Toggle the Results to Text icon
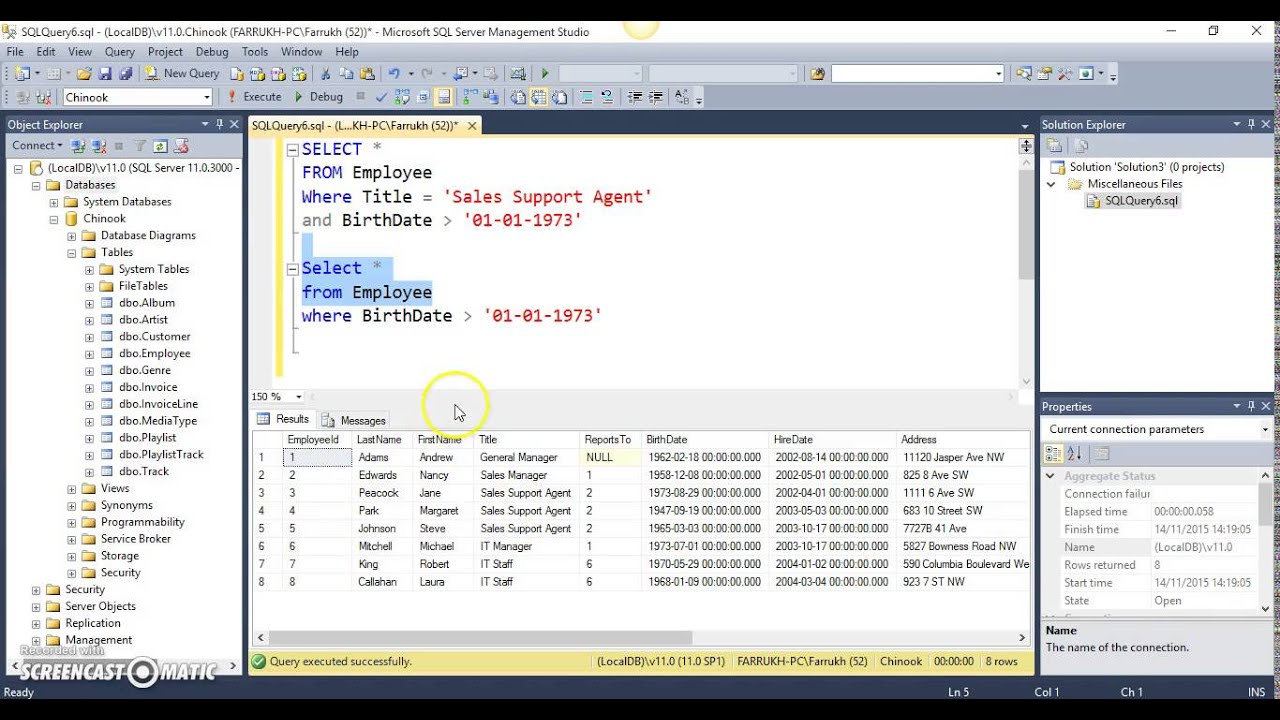 click(x=517, y=97)
